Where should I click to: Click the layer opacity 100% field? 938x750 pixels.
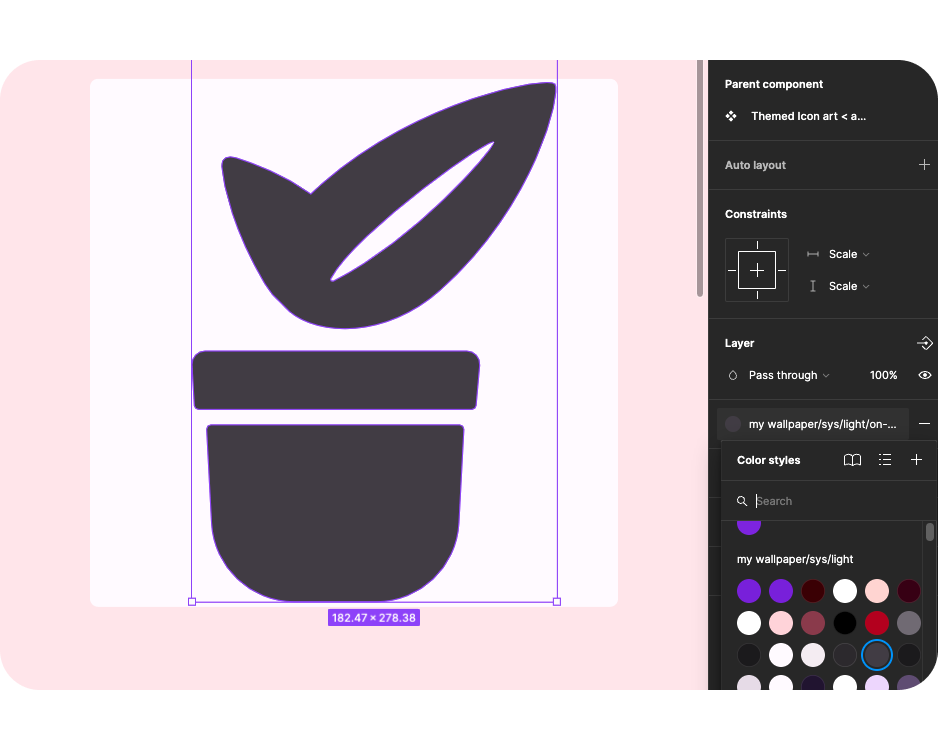click(883, 375)
